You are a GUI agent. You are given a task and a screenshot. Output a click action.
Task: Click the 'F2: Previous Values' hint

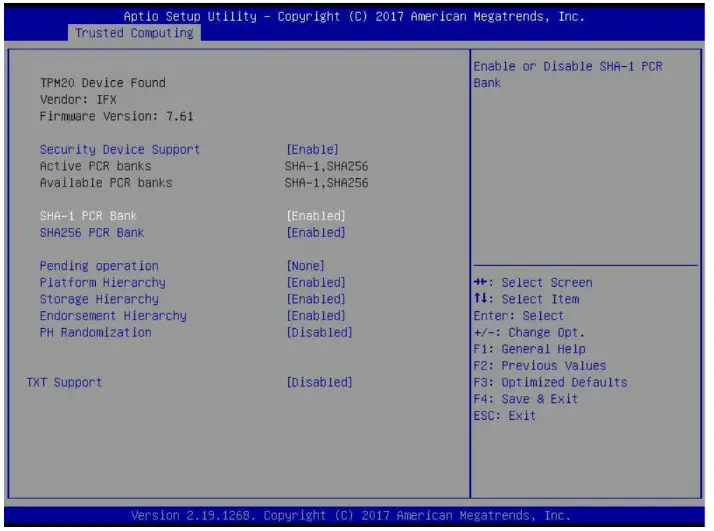540,366
